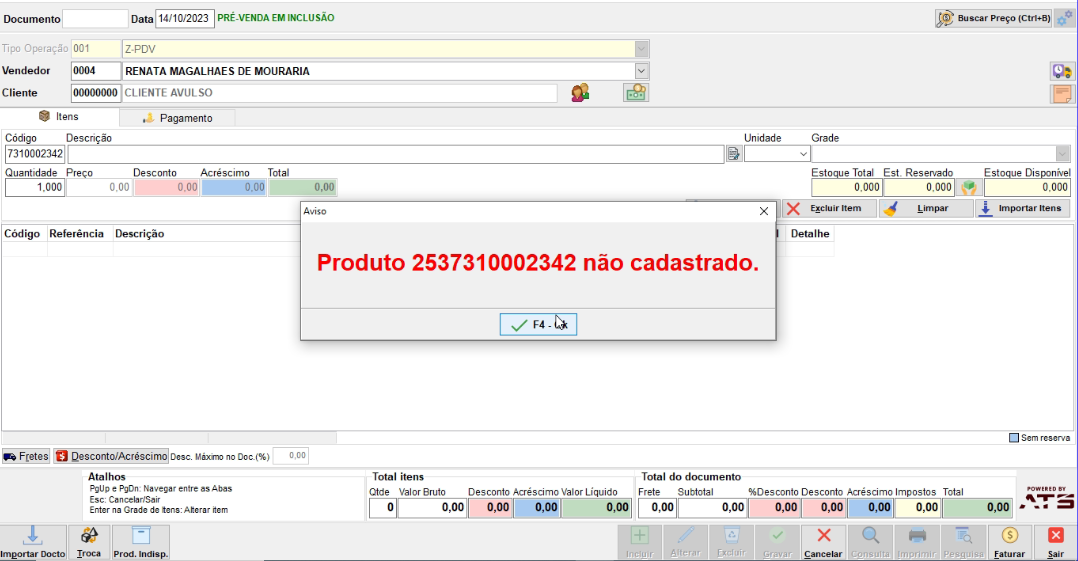Open the Fretes button
This screenshot has width=1078, height=561.
tap(26, 456)
